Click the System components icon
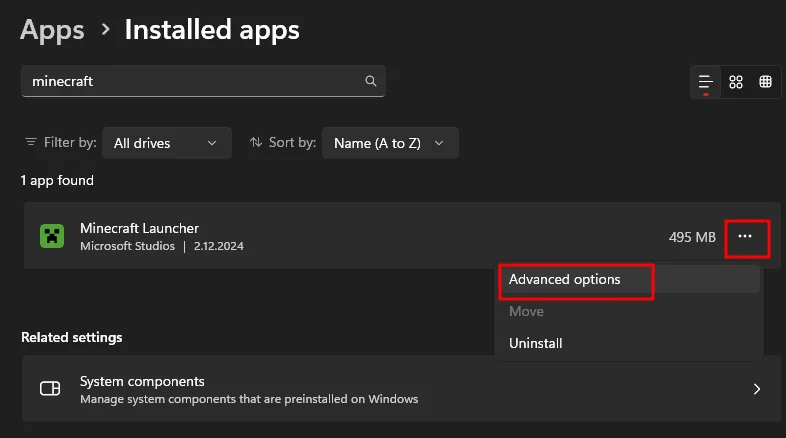Viewport: 786px width, 438px height. 50,388
